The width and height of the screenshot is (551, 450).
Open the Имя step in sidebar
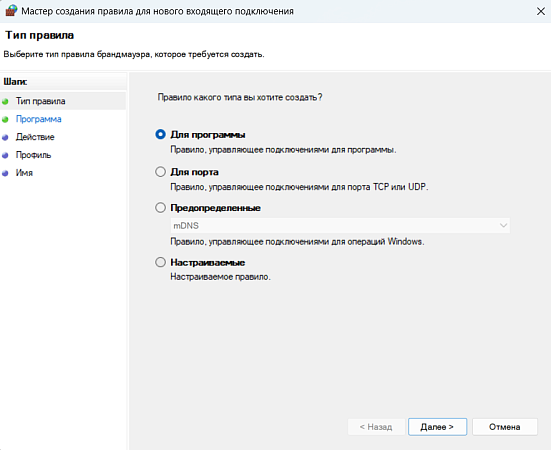[24, 173]
